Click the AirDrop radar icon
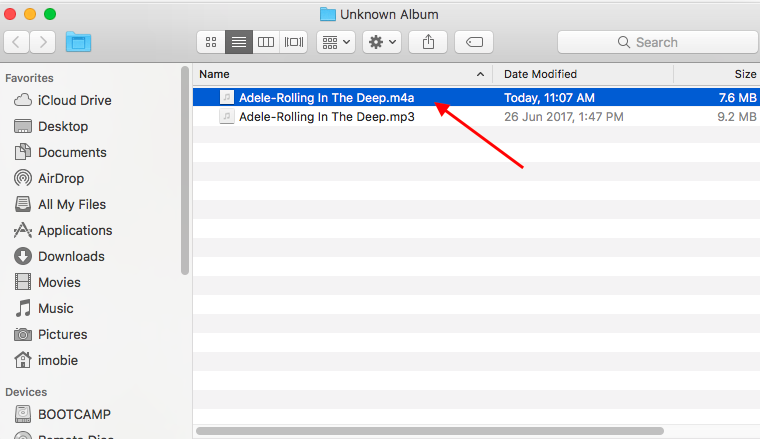760x439 pixels. pos(23,178)
